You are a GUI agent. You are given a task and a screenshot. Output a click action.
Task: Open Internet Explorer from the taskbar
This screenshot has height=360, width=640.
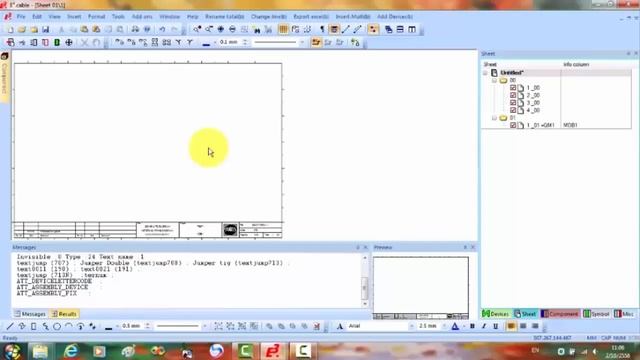click(x=71, y=351)
